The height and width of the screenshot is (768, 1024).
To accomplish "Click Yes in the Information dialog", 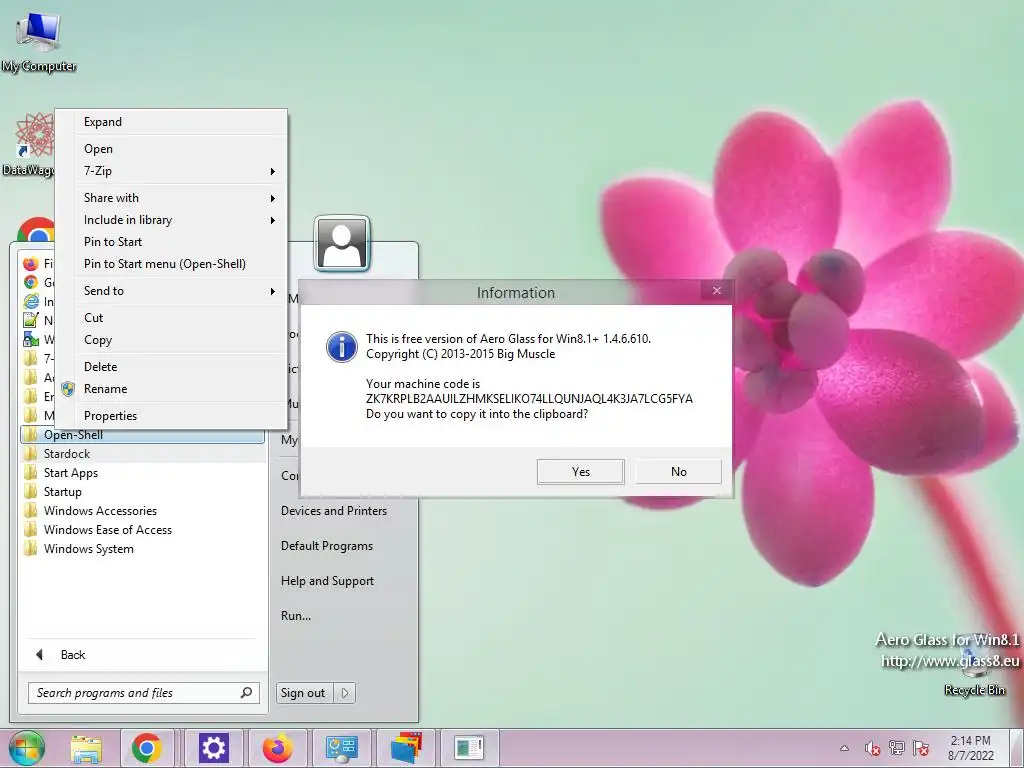I will click(x=581, y=472).
